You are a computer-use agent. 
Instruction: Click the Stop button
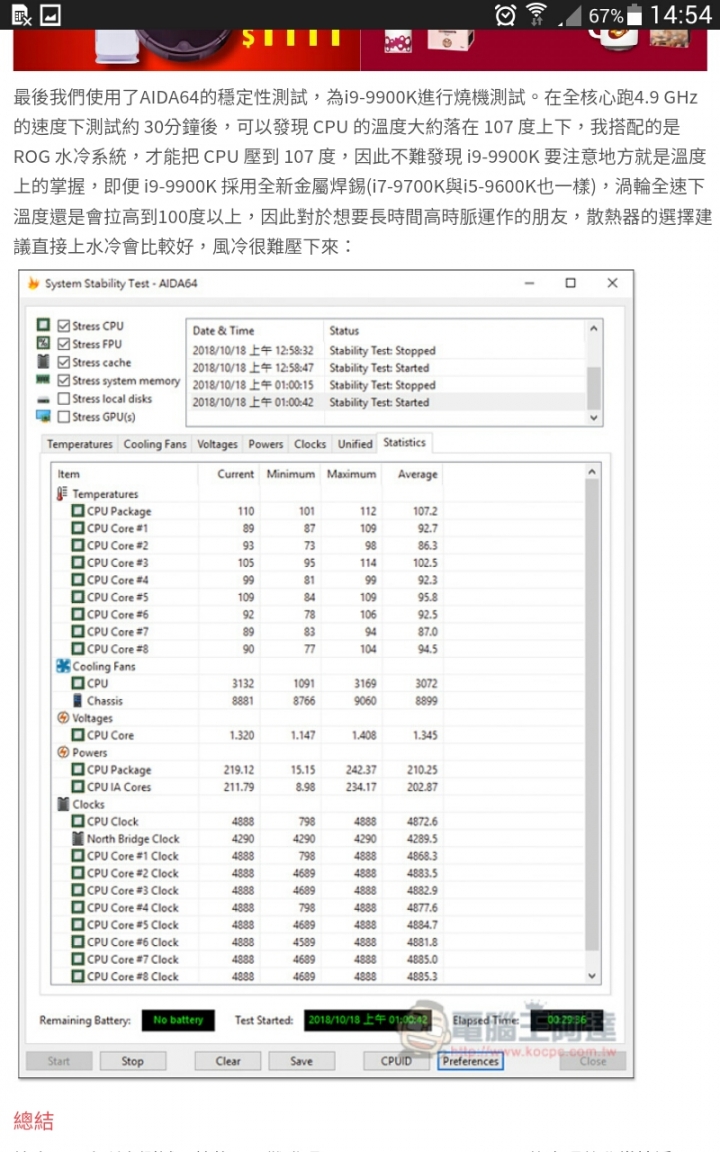(x=132, y=1061)
